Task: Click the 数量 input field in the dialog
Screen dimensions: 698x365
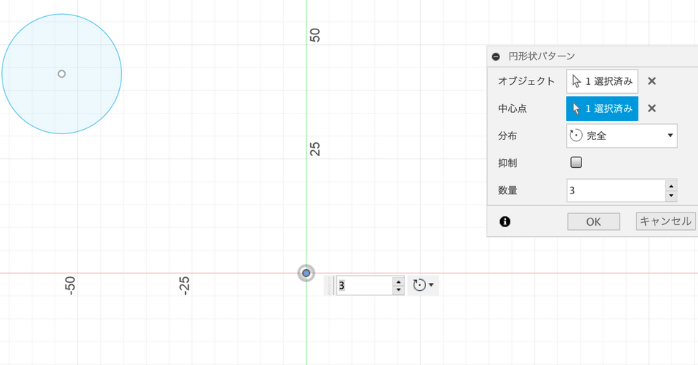Action: [x=616, y=191]
